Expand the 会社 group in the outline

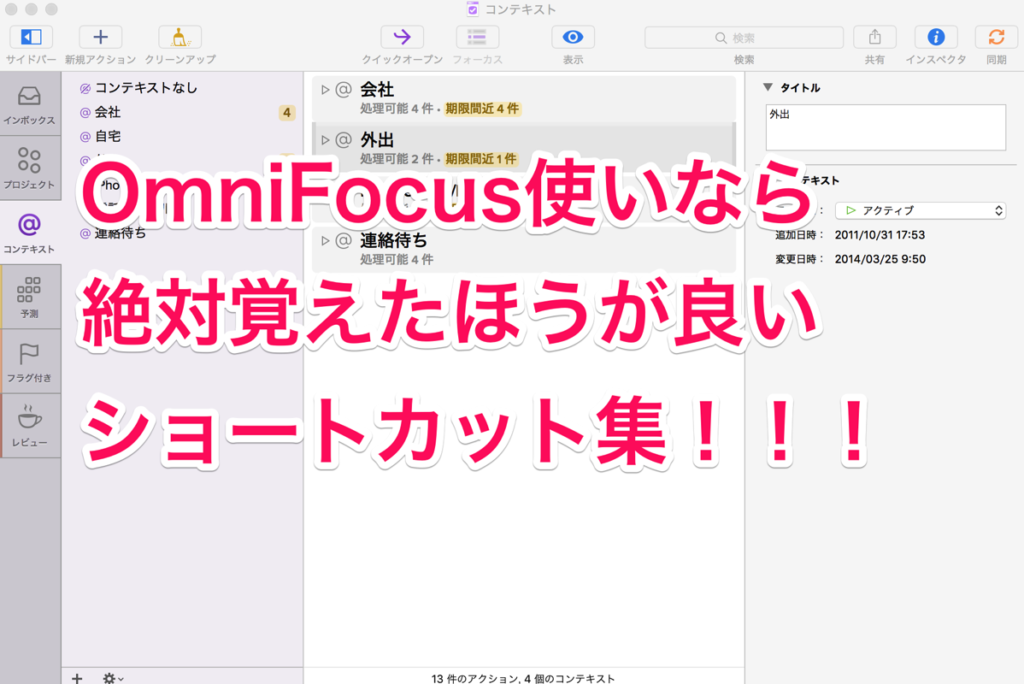point(325,90)
